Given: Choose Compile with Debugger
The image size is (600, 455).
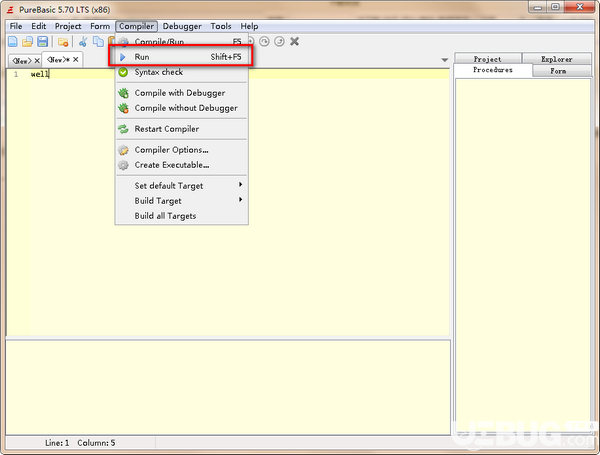Looking at the screenshot, I should tap(182, 93).
